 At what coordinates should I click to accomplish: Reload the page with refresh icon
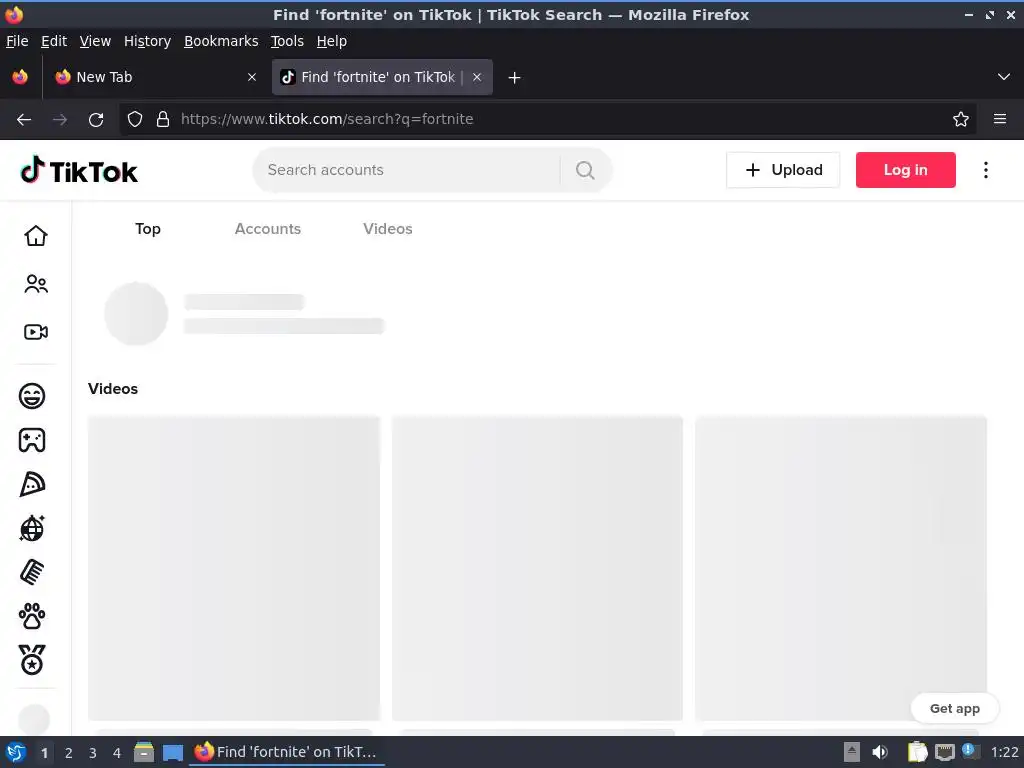pyautogui.click(x=96, y=119)
